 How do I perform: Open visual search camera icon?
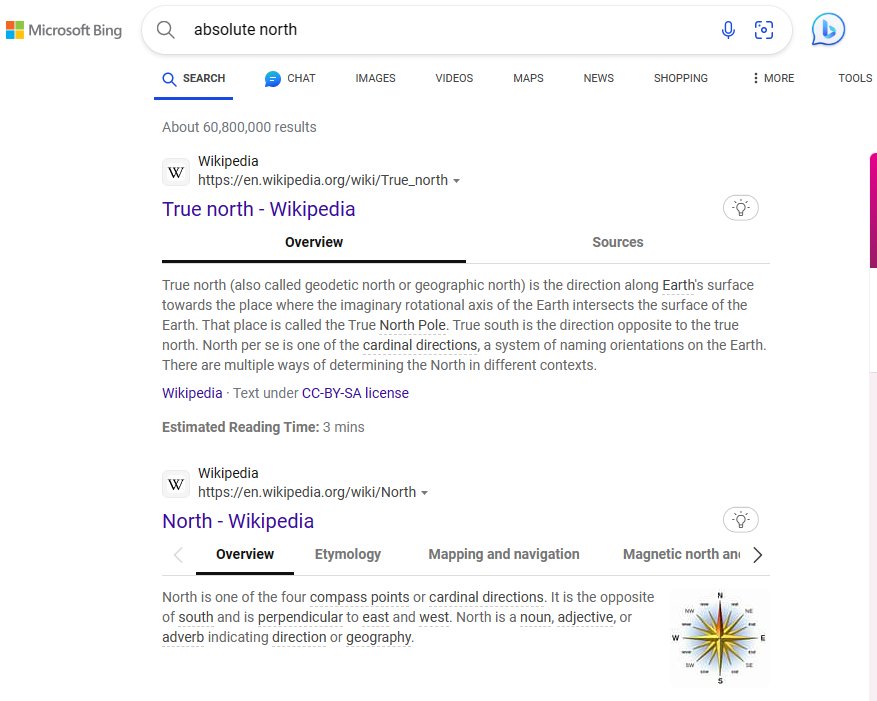click(764, 30)
